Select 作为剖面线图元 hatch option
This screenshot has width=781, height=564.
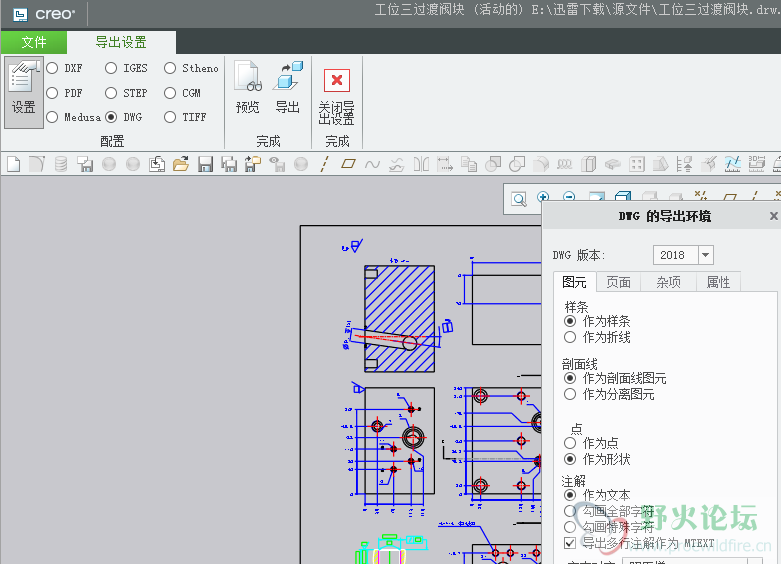[570, 378]
